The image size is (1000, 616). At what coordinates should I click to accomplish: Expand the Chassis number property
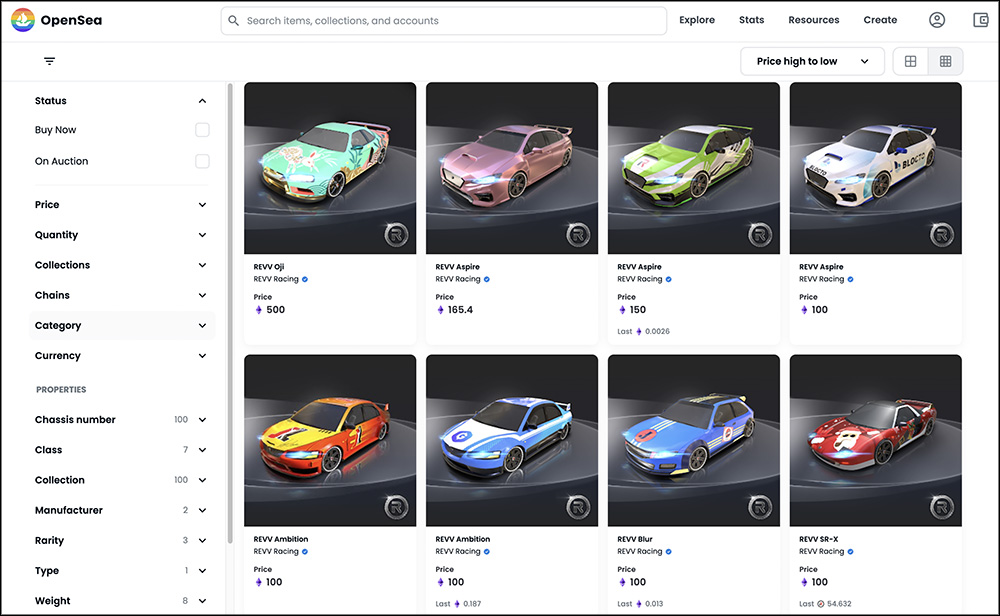pyautogui.click(x=121, y=420)
